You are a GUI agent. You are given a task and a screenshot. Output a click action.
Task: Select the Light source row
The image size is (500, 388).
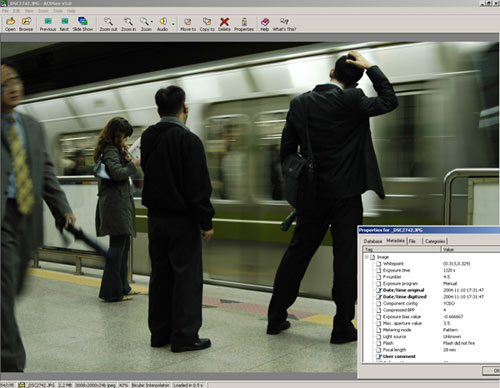point(437,337)
